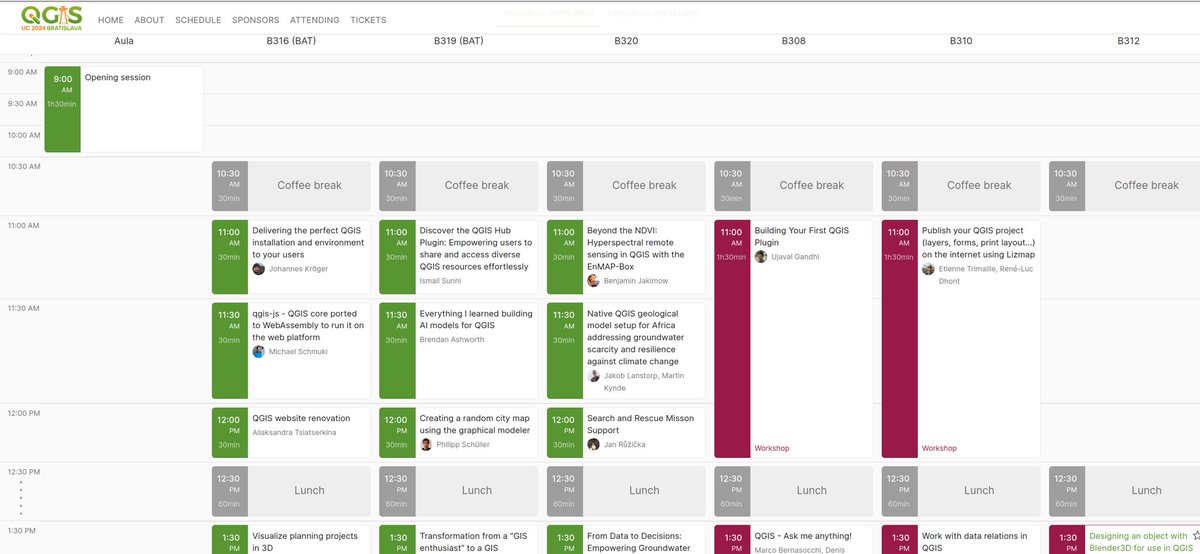The width and height of the screenshot is (1200, 554).
Task: Open 'Beyond the NDVI' hyperspectral talk
Action: [626, 257]
